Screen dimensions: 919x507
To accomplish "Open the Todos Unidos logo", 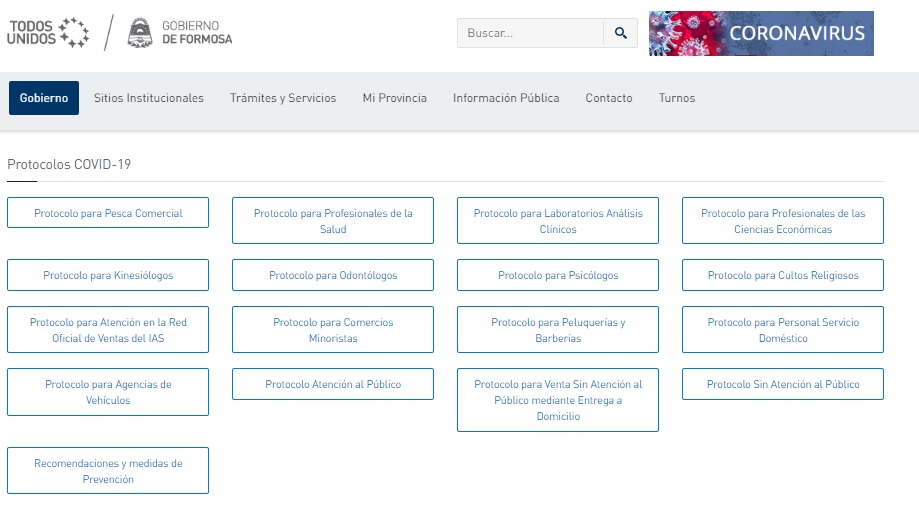I will [x=48, y=32].
